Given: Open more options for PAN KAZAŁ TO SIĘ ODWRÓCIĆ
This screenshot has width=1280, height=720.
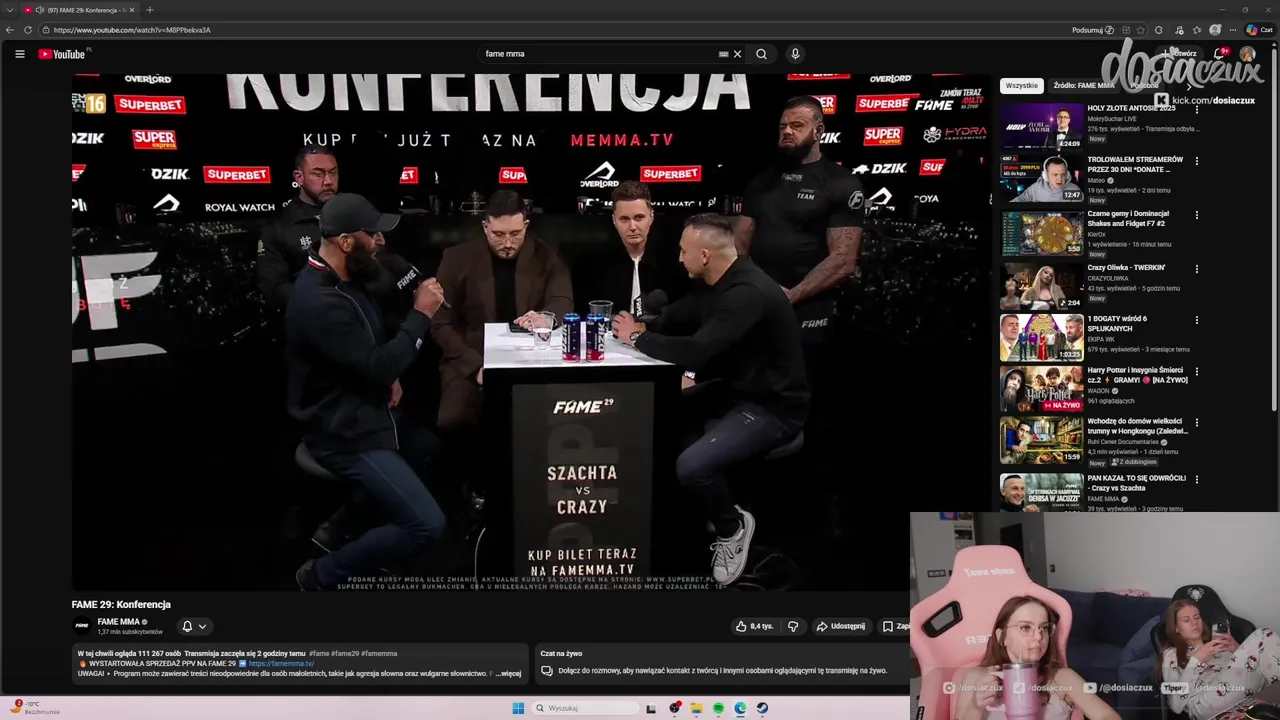Looking at the screenshot, I should [1196, 479].
